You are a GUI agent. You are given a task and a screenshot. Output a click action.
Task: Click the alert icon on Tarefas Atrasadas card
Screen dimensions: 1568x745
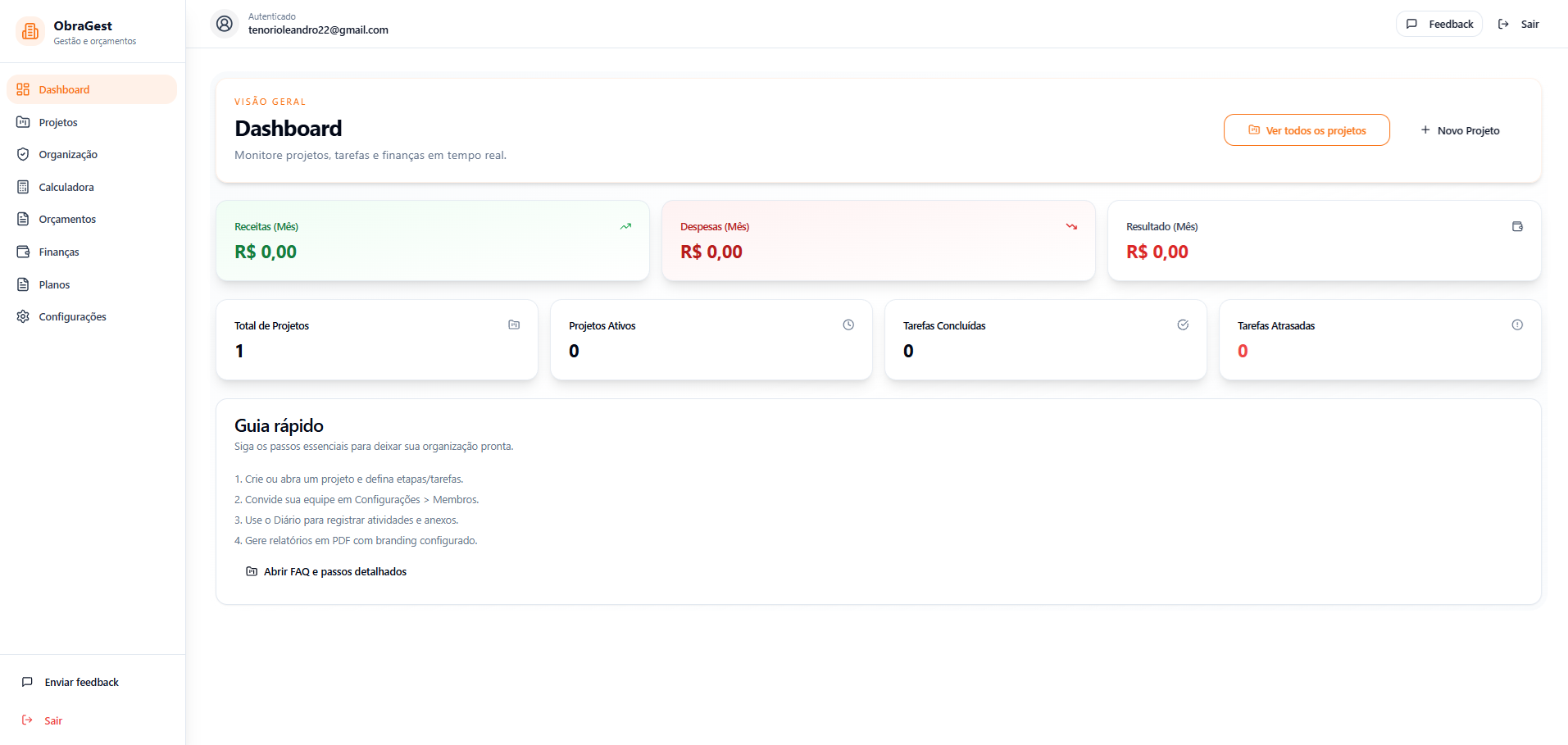point(1517,325)
